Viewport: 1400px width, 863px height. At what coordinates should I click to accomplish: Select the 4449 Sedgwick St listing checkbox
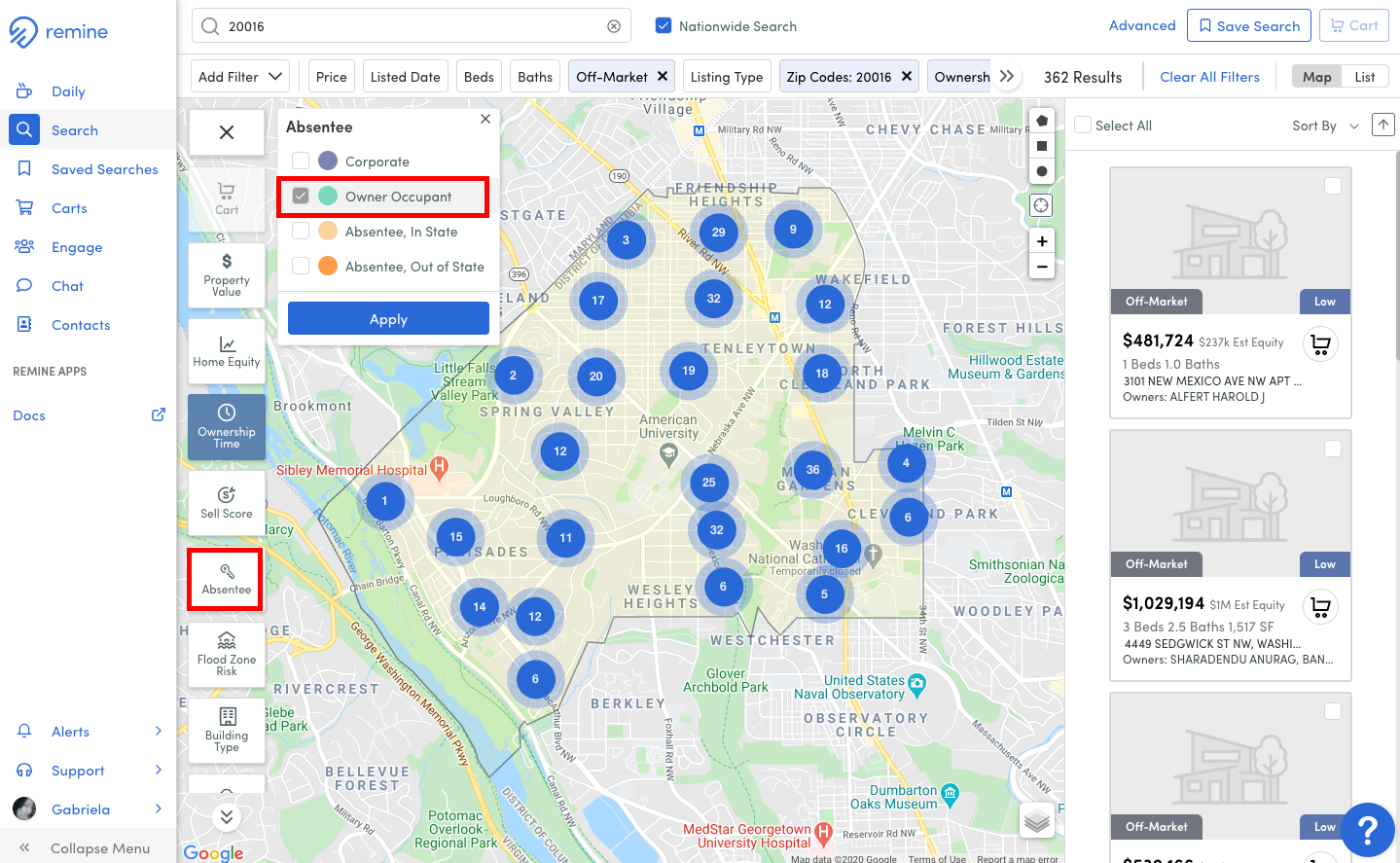(1333, 449)
